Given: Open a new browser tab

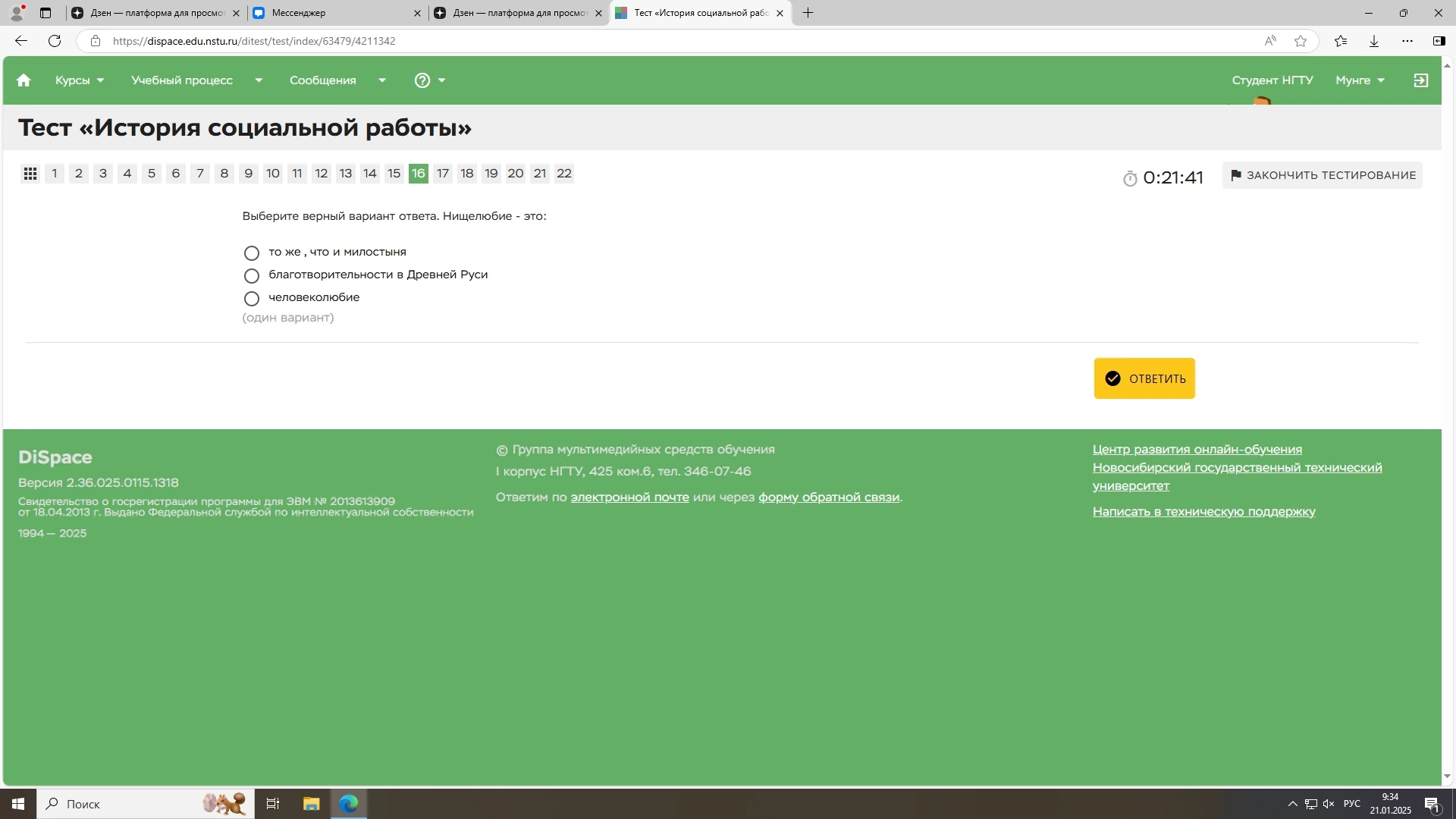Looking at the screenshot, I should point(808,13).
